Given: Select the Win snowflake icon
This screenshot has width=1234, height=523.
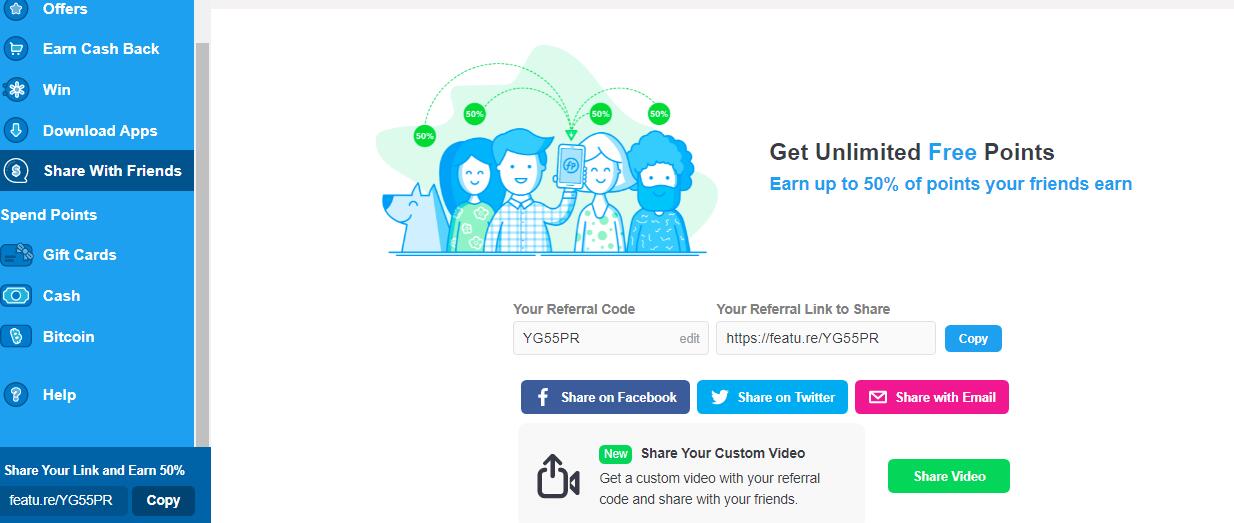Looking at the screenshot, I should 16,90.
